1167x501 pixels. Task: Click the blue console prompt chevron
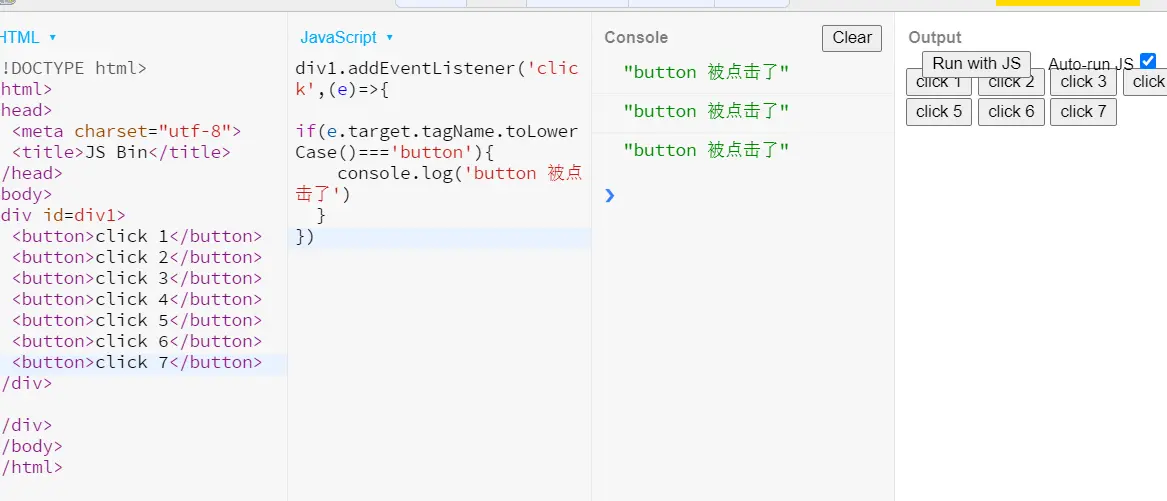click(x=610, y=195)
